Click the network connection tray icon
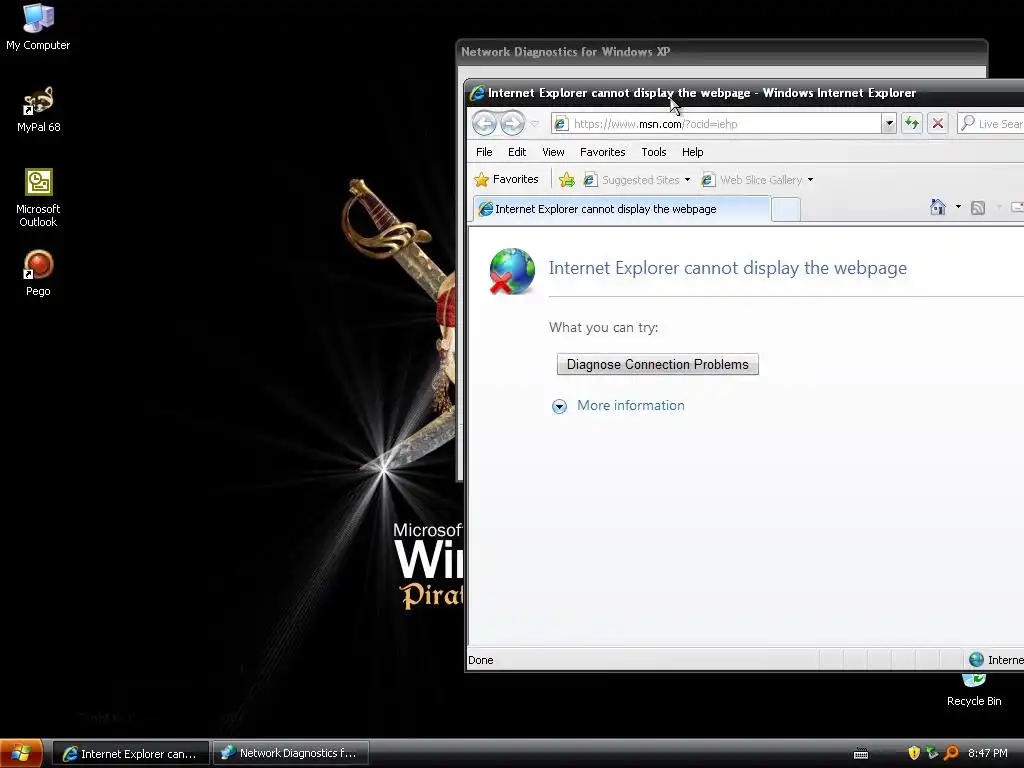Image resolution: width=1024 pixels, height=768 pixels. point(932,753)
